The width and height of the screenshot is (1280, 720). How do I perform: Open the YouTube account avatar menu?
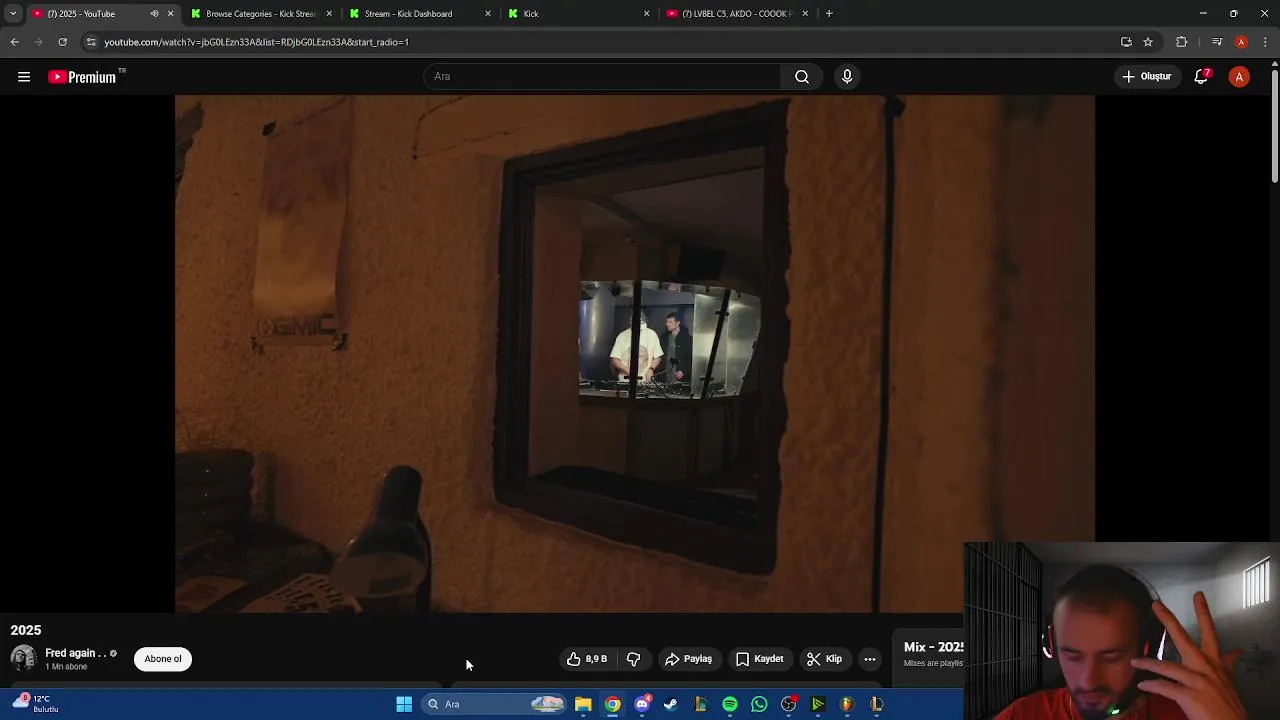click(x=1239, y=77)
